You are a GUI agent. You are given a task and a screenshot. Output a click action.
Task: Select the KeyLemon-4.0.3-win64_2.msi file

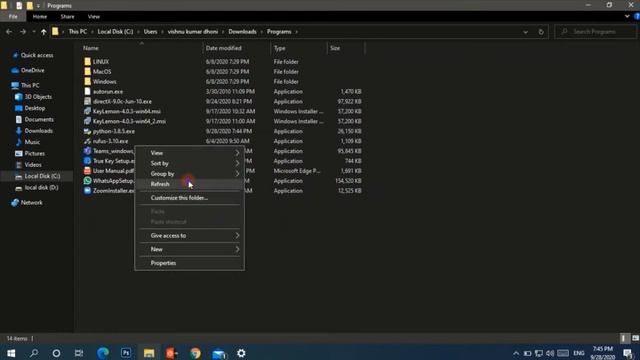click(129, 121)
